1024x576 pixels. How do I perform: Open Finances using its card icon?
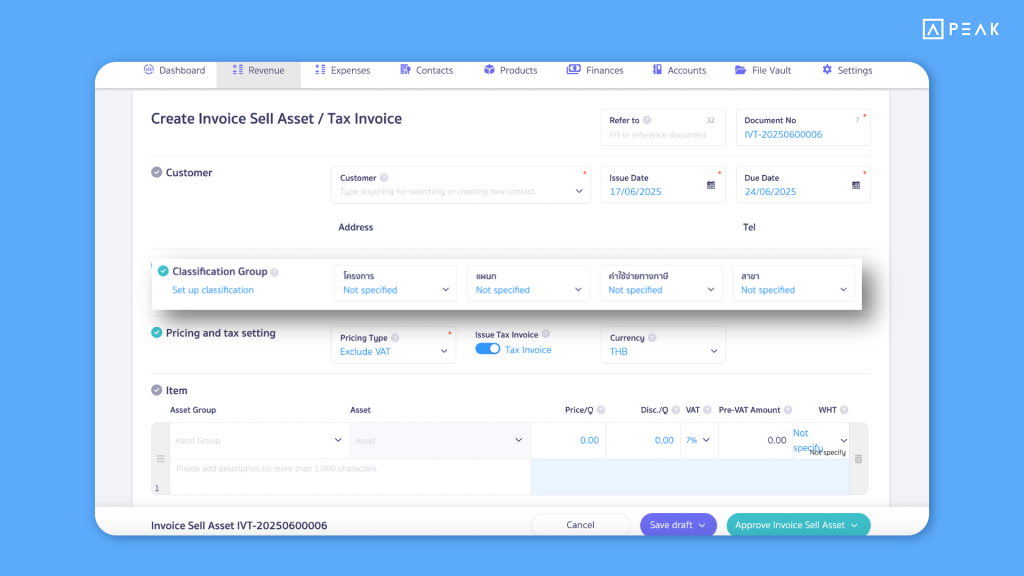pos(572,70)
